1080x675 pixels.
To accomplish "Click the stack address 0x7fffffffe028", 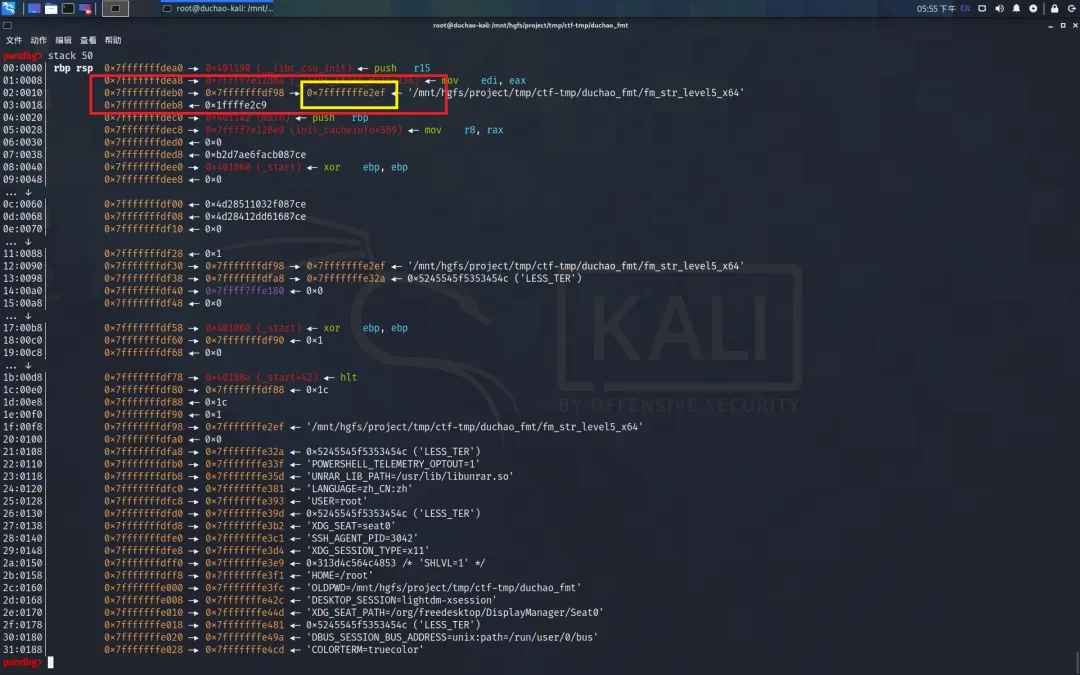I will pyautogui.click(x=143, y=650).
